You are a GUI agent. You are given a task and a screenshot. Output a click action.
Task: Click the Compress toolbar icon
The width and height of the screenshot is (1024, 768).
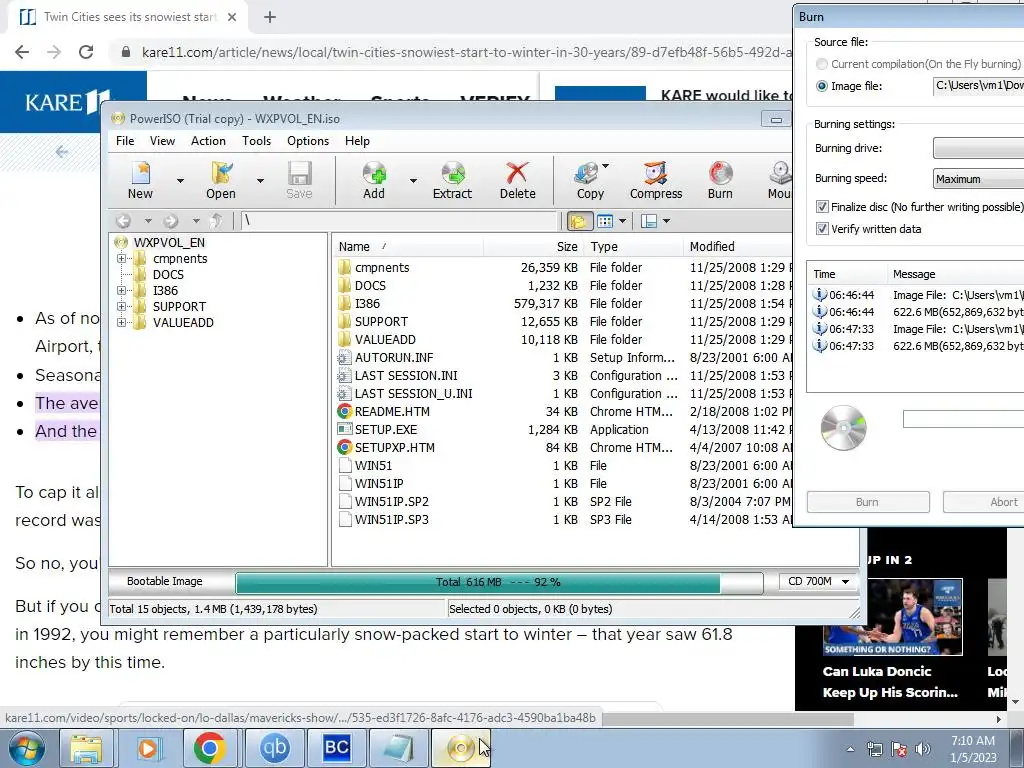coord(656,180)
